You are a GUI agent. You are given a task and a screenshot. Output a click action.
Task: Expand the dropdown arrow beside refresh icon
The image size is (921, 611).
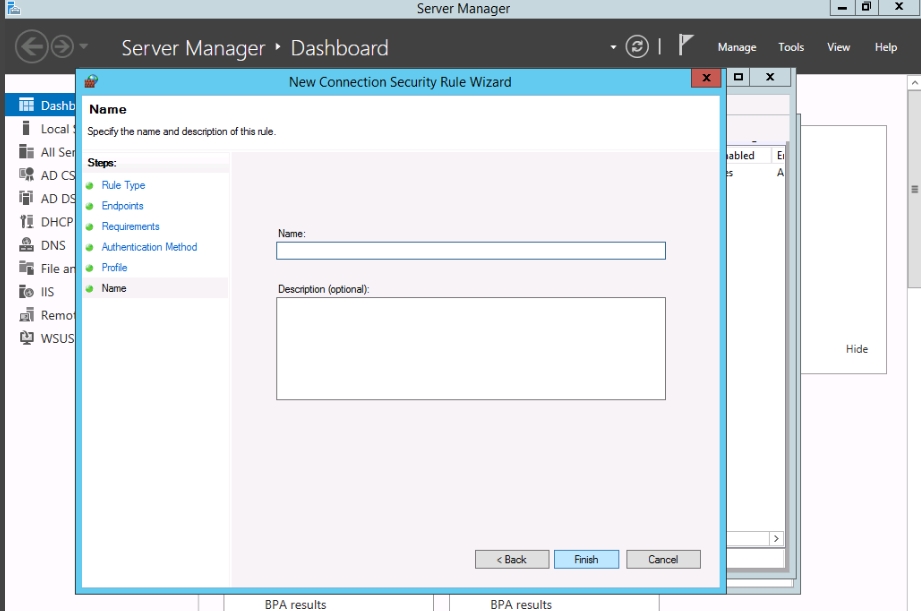pos(614,47)
